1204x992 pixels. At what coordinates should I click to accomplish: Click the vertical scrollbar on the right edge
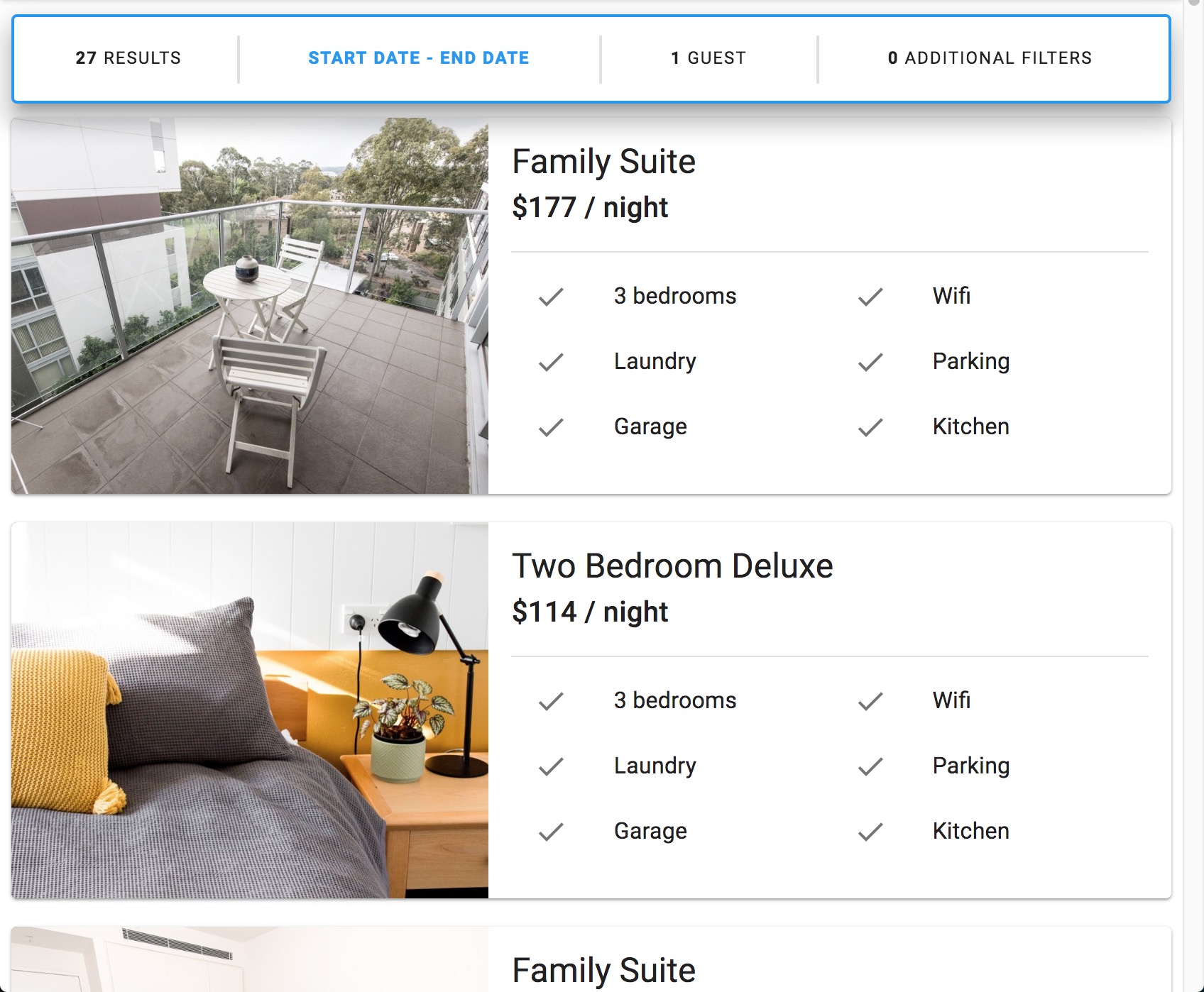pos(1193,496)
